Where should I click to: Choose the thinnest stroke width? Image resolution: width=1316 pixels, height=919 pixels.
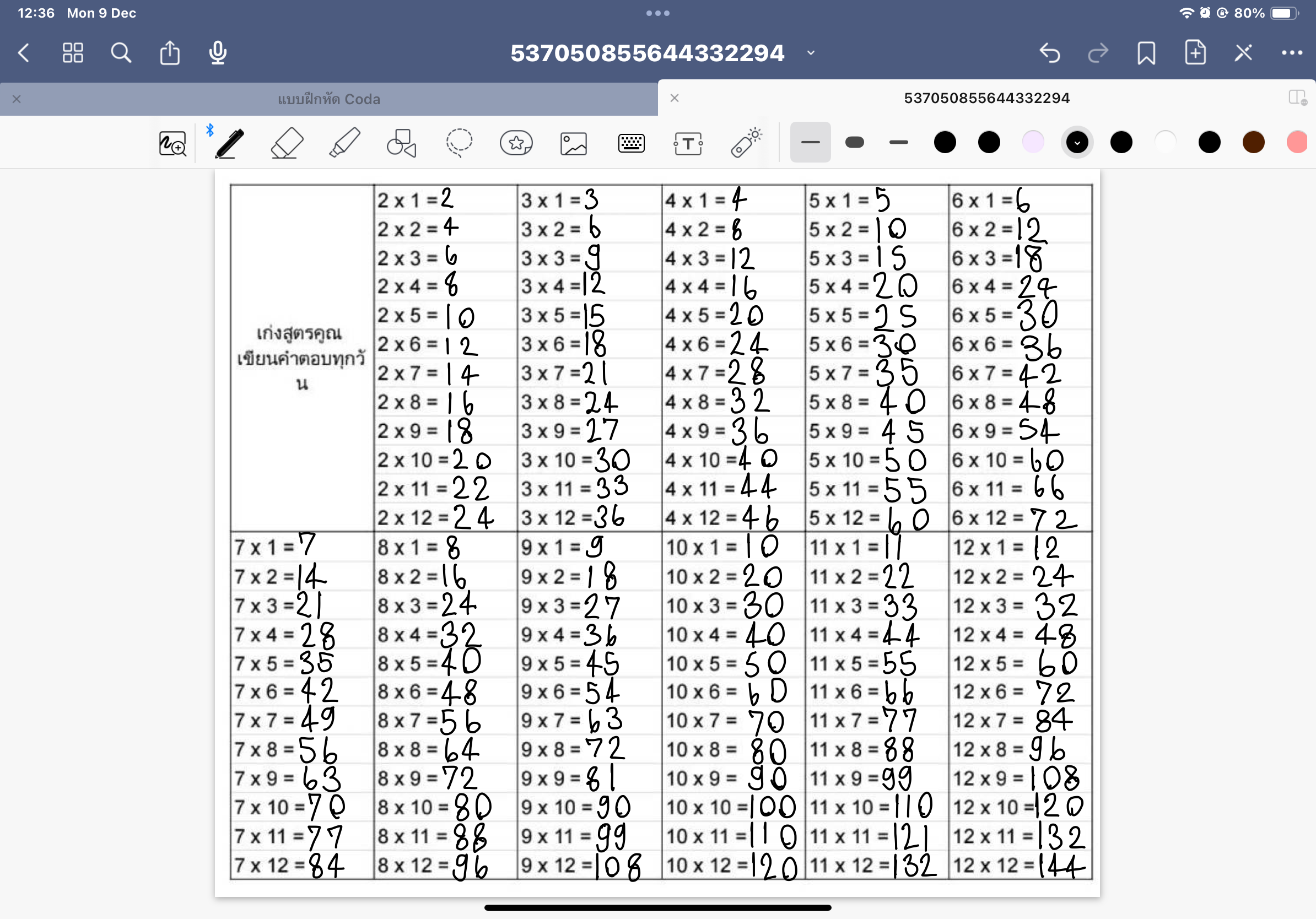810,142
